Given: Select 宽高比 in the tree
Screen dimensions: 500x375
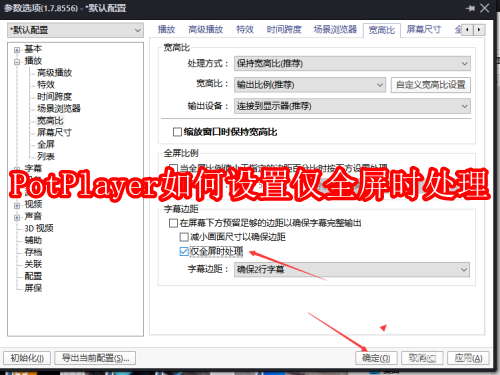Looking at the screenshot, I should click(x=50, y=120).
